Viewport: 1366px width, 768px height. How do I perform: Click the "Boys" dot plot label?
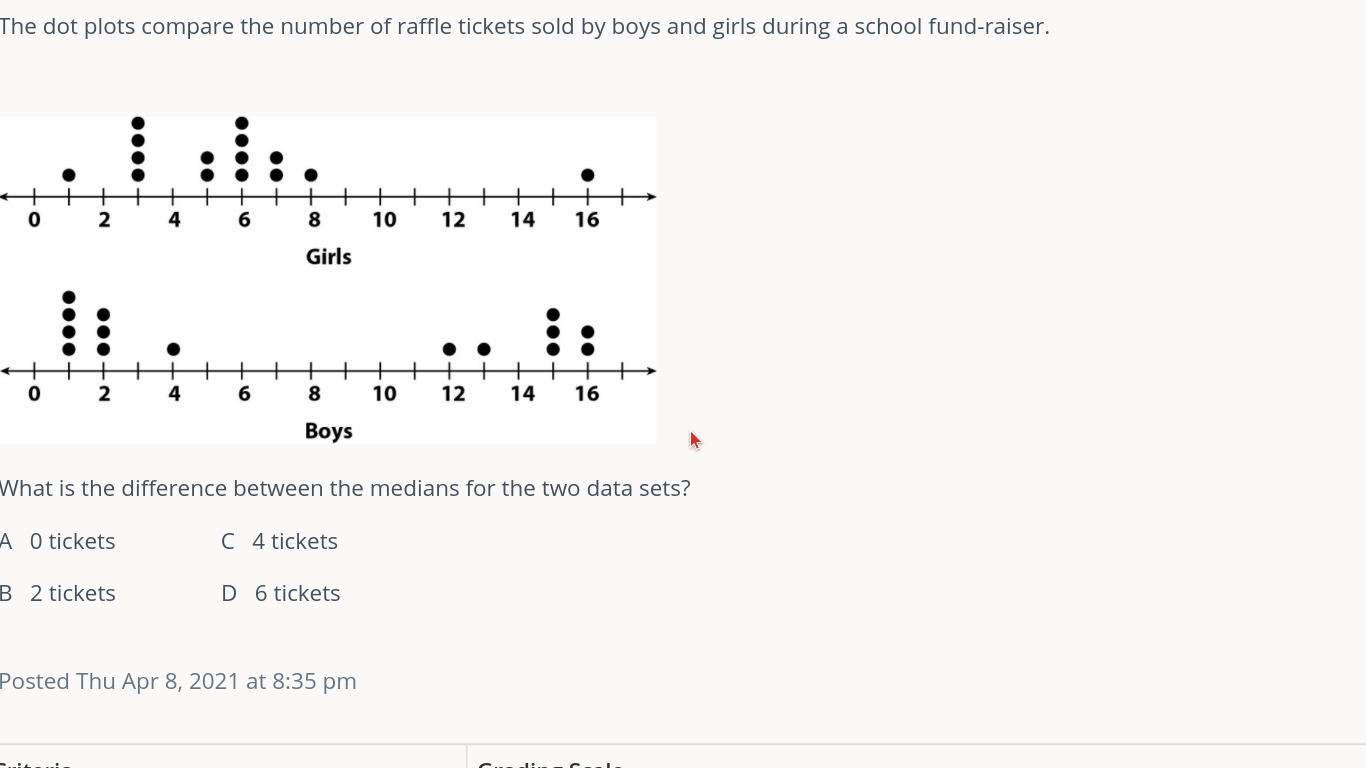(x=328, y=431)
